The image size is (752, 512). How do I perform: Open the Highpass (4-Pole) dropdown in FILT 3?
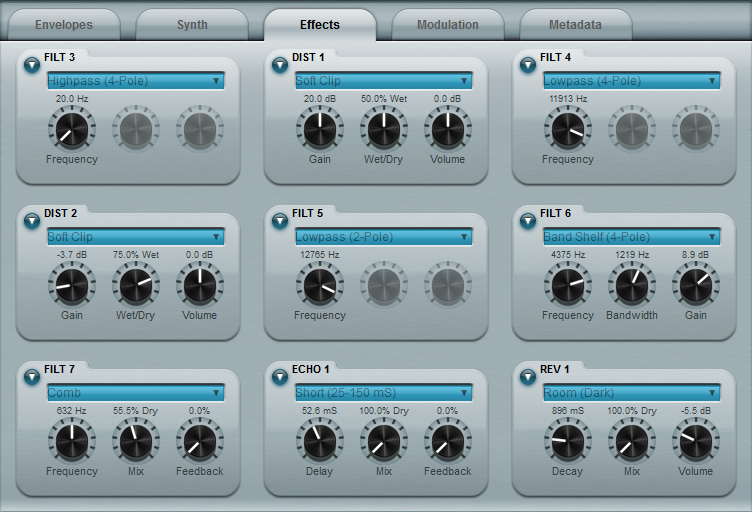(136, 81)
